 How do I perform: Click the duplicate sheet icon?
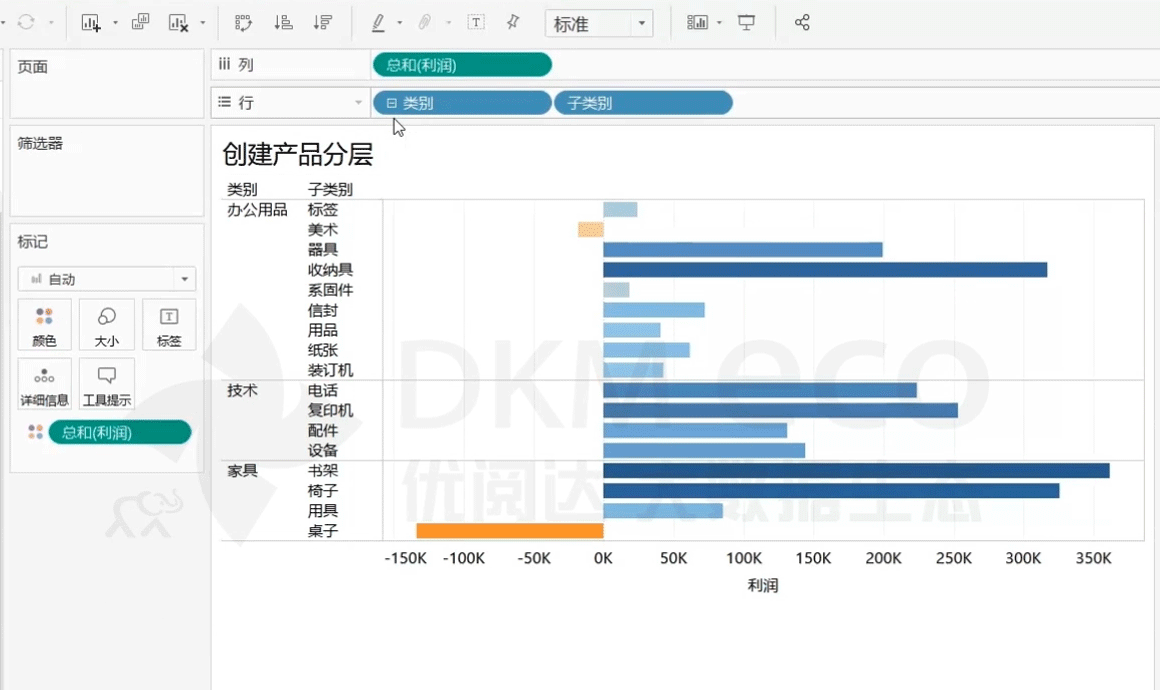point(140,23)
